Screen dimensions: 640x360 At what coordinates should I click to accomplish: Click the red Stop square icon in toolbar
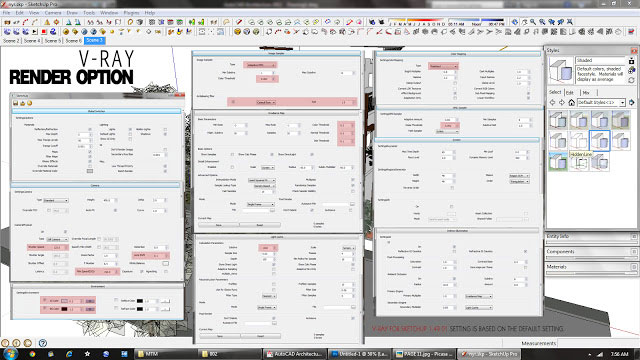tap(44, 31)
